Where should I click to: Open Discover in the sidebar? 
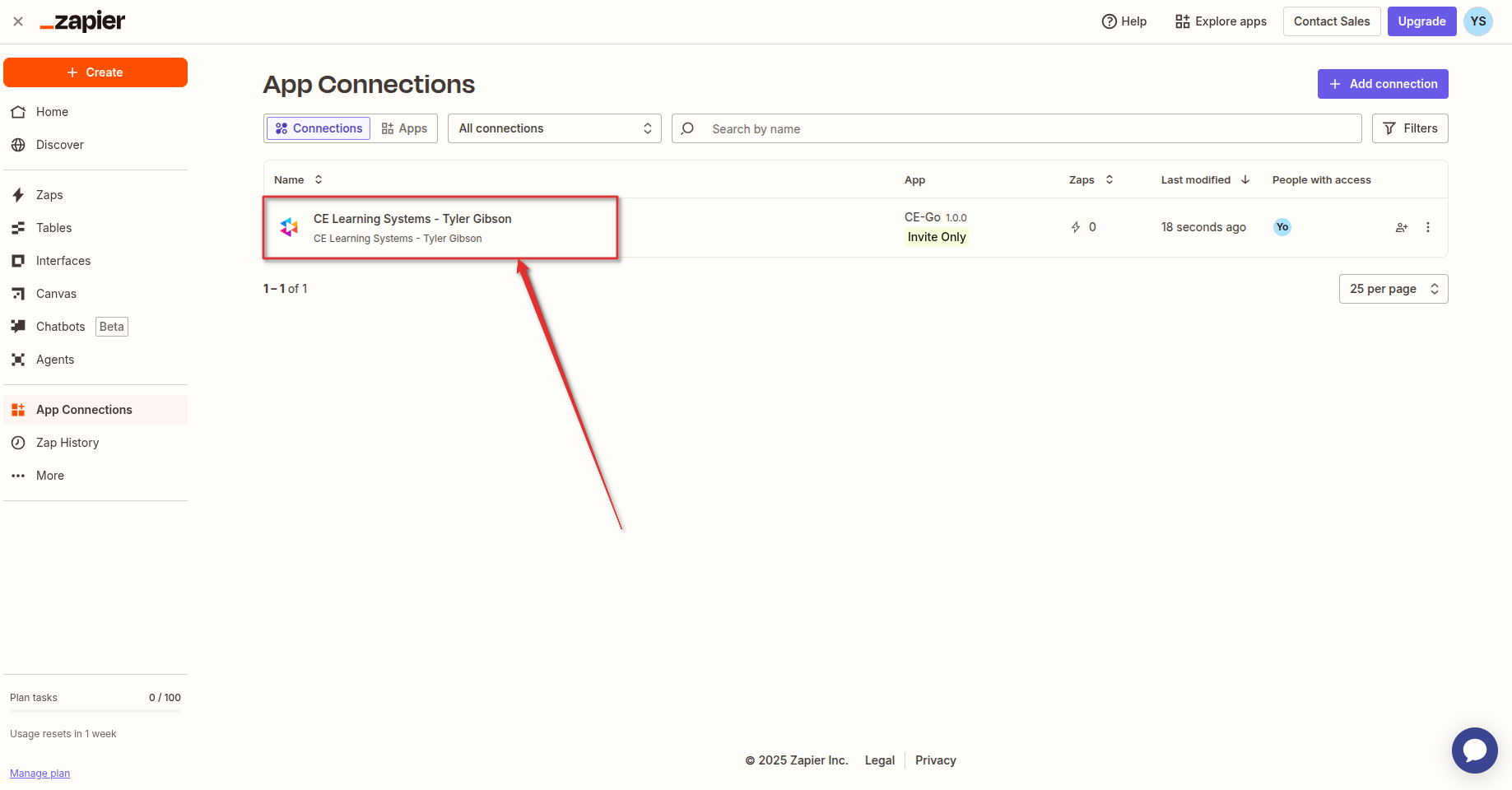(95, 145)
